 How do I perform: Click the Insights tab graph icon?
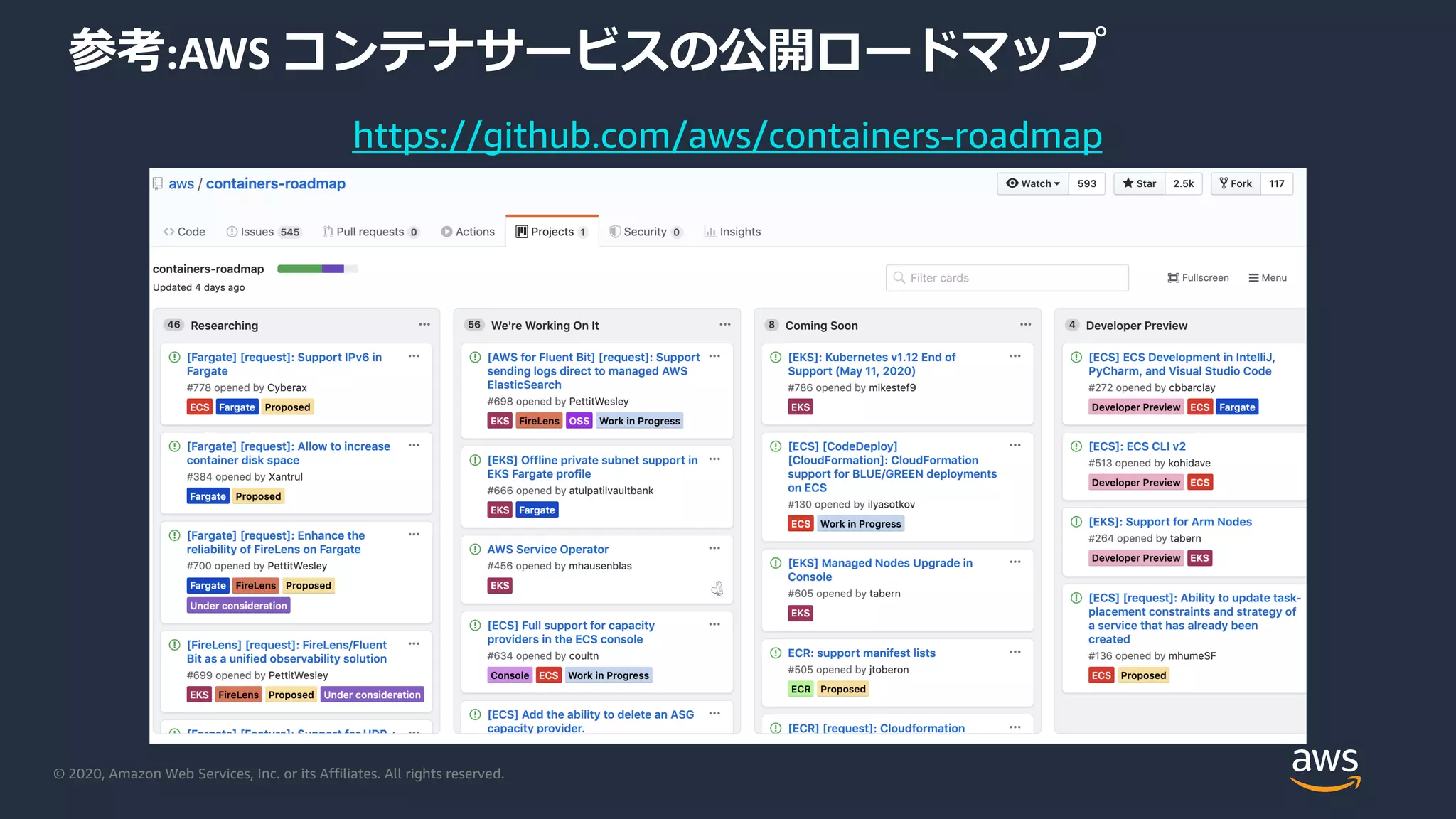[x=710, y=232]
